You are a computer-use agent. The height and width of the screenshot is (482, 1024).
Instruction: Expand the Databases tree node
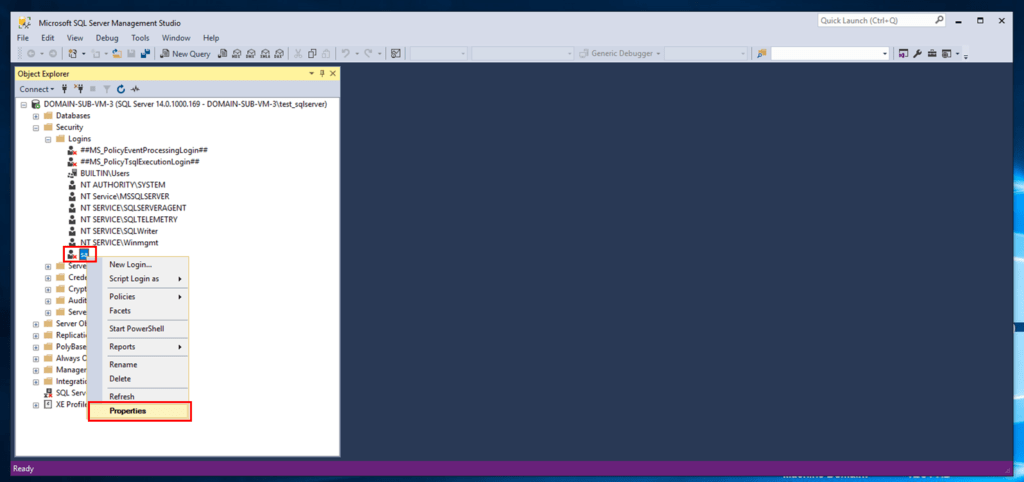[x=36, y=116]
